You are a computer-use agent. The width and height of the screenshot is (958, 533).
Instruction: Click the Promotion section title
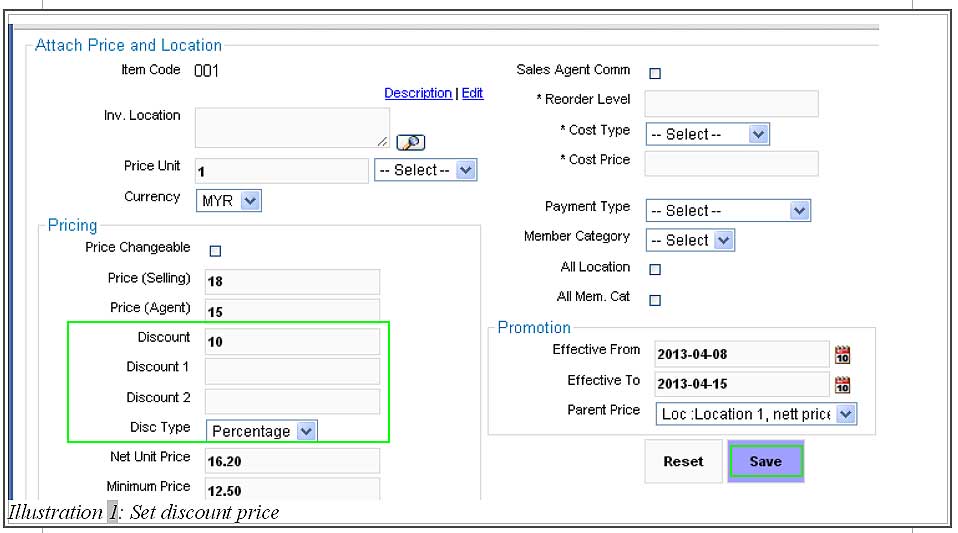click(x=534, y=328)
